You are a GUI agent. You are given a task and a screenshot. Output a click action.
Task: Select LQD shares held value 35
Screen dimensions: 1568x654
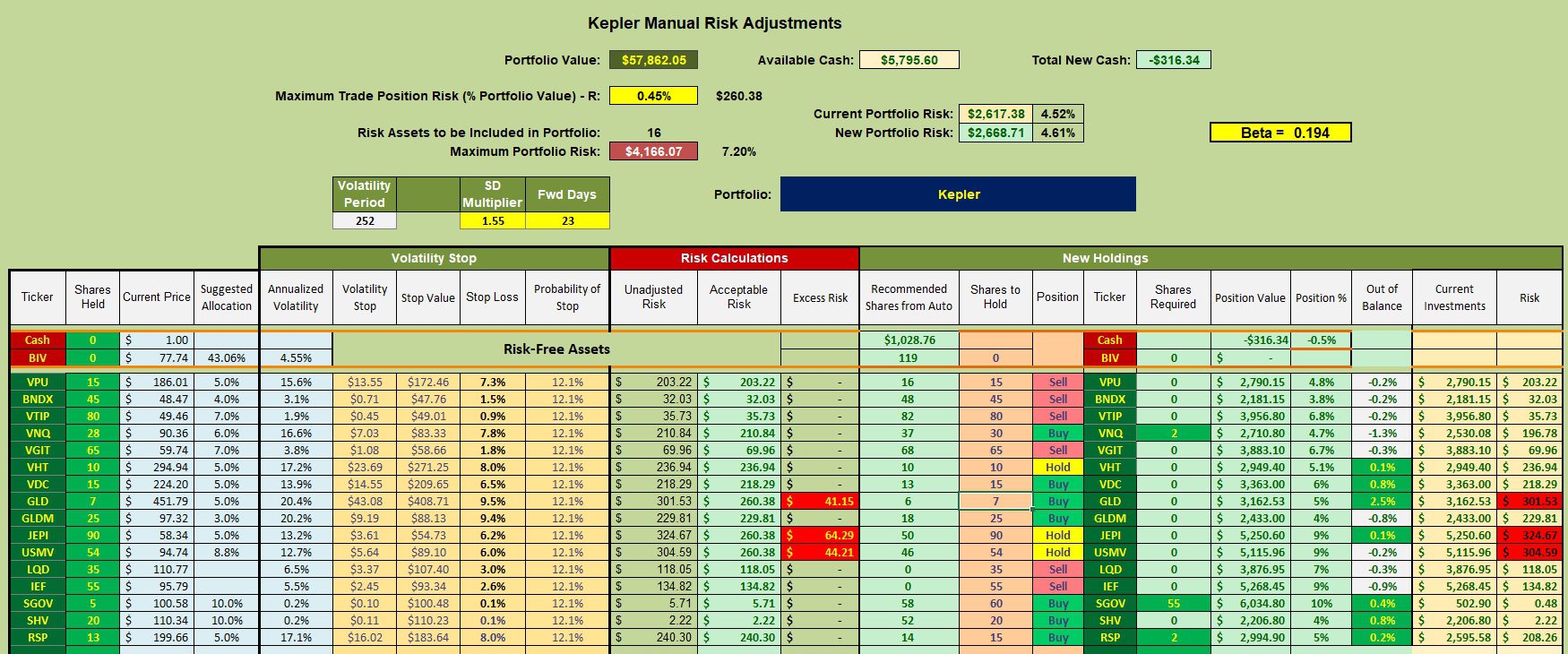92,569
